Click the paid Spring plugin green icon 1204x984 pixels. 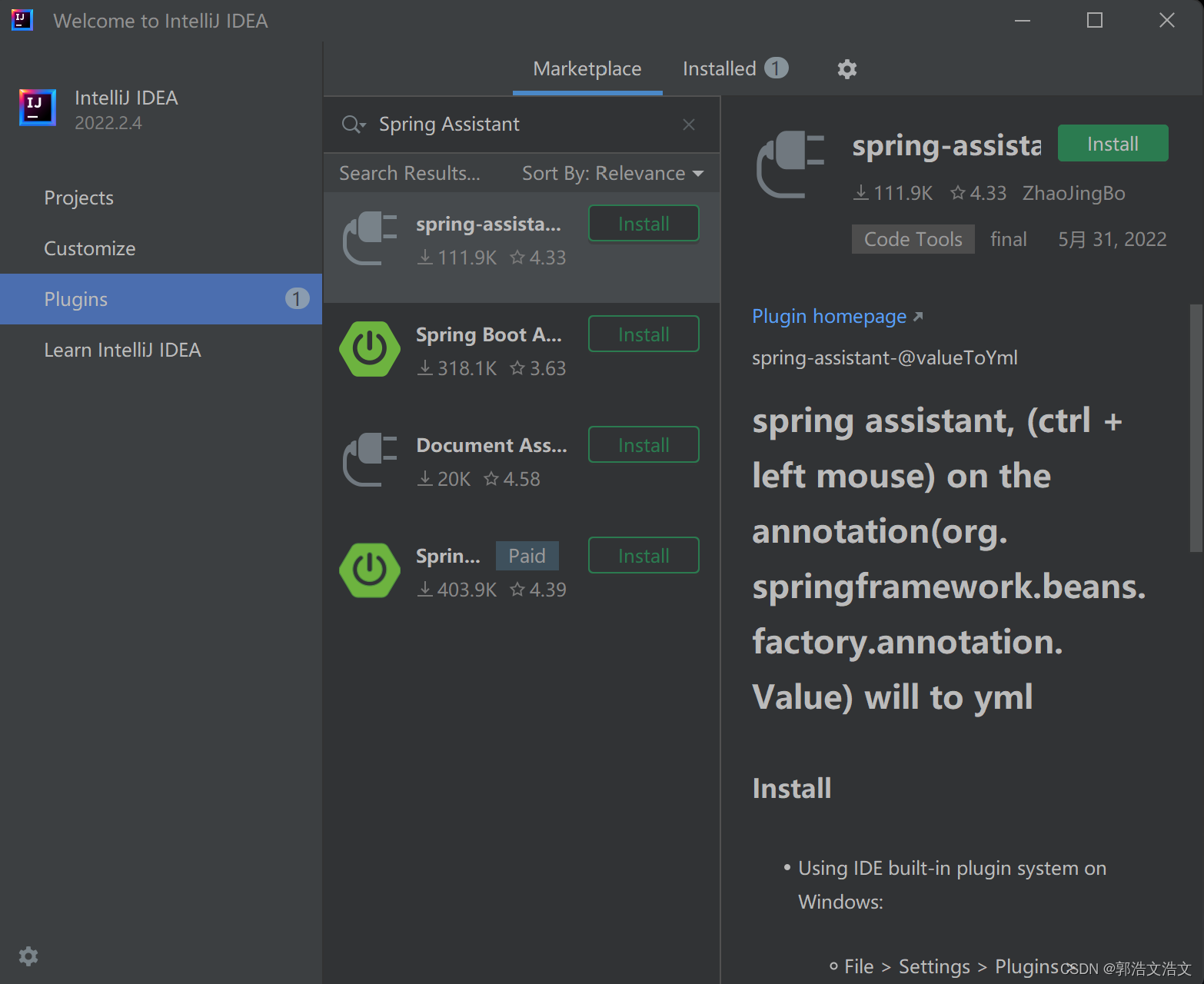click(370, 570)
